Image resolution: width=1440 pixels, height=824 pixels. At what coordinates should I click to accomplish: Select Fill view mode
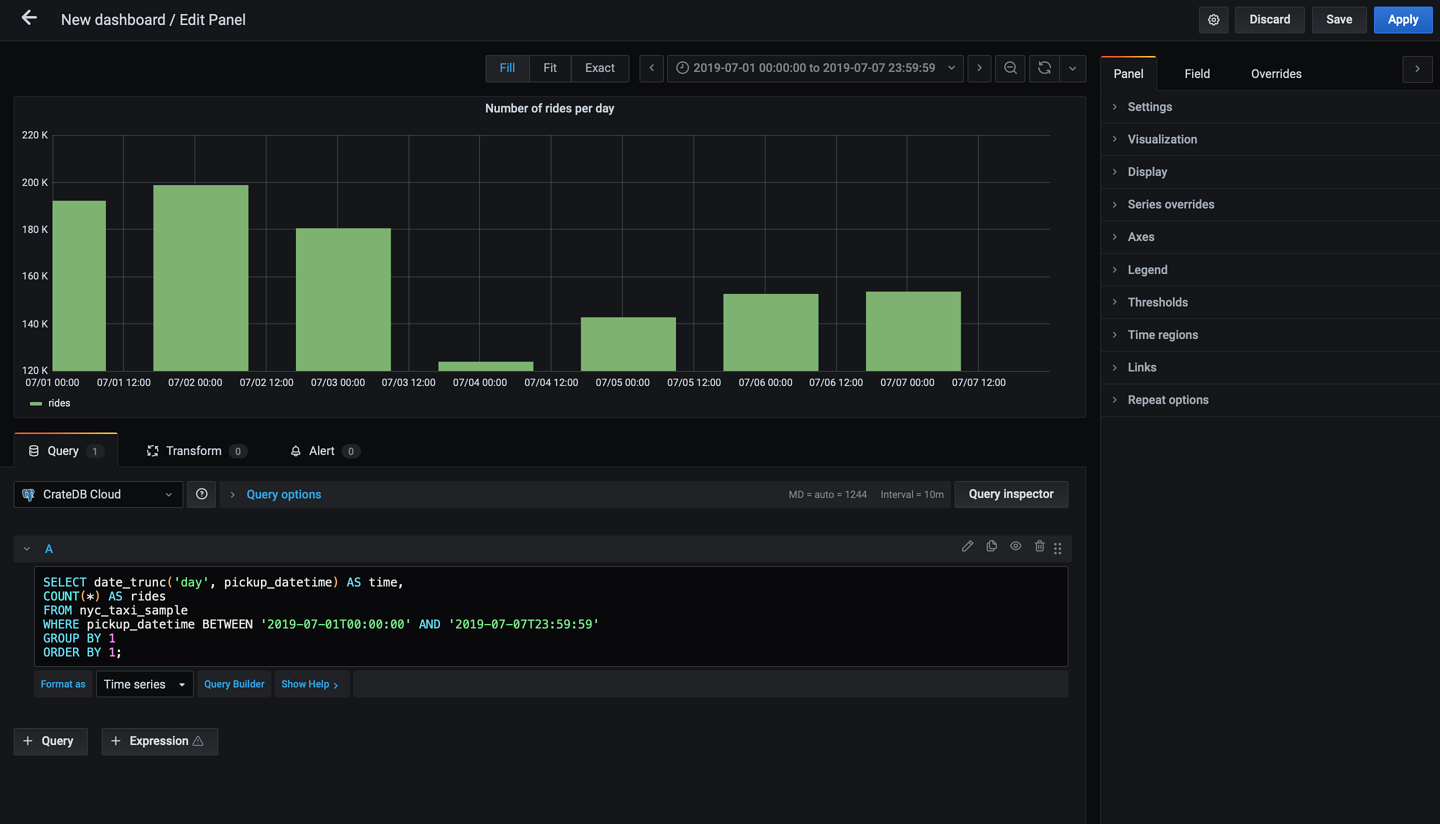click(507, 68)
